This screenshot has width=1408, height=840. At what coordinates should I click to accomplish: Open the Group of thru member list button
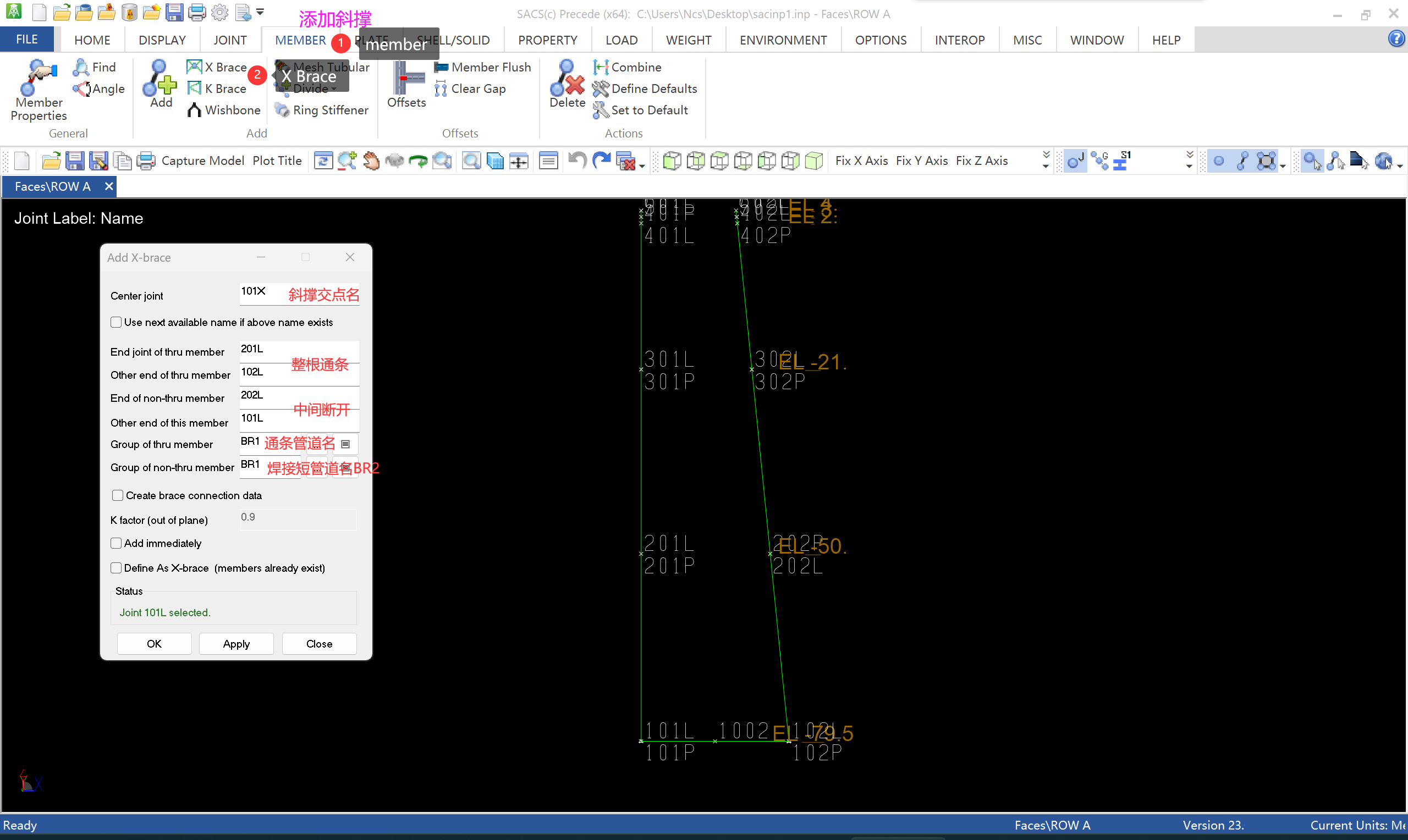(x=345, y=444)
